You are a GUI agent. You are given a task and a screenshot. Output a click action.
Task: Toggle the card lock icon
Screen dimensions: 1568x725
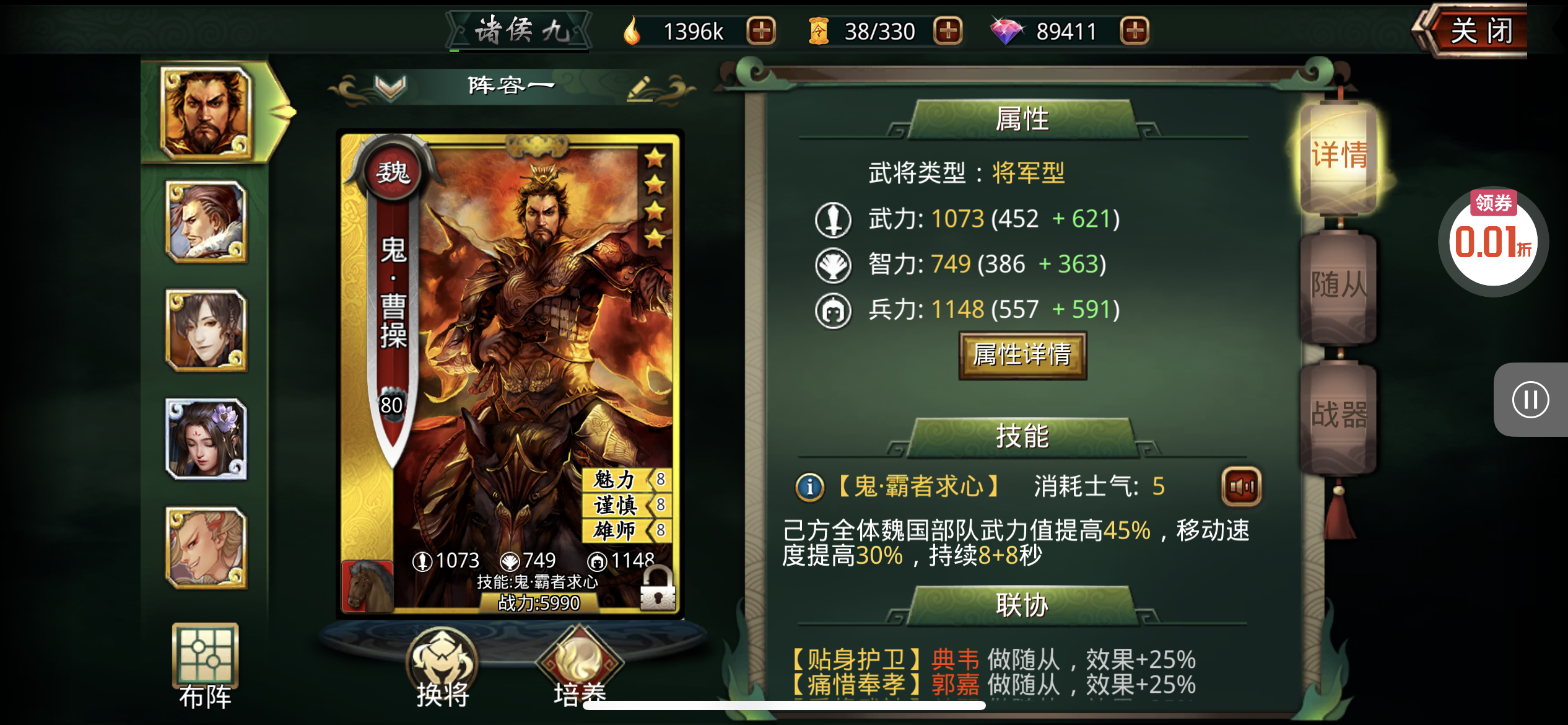click(657, 587)
